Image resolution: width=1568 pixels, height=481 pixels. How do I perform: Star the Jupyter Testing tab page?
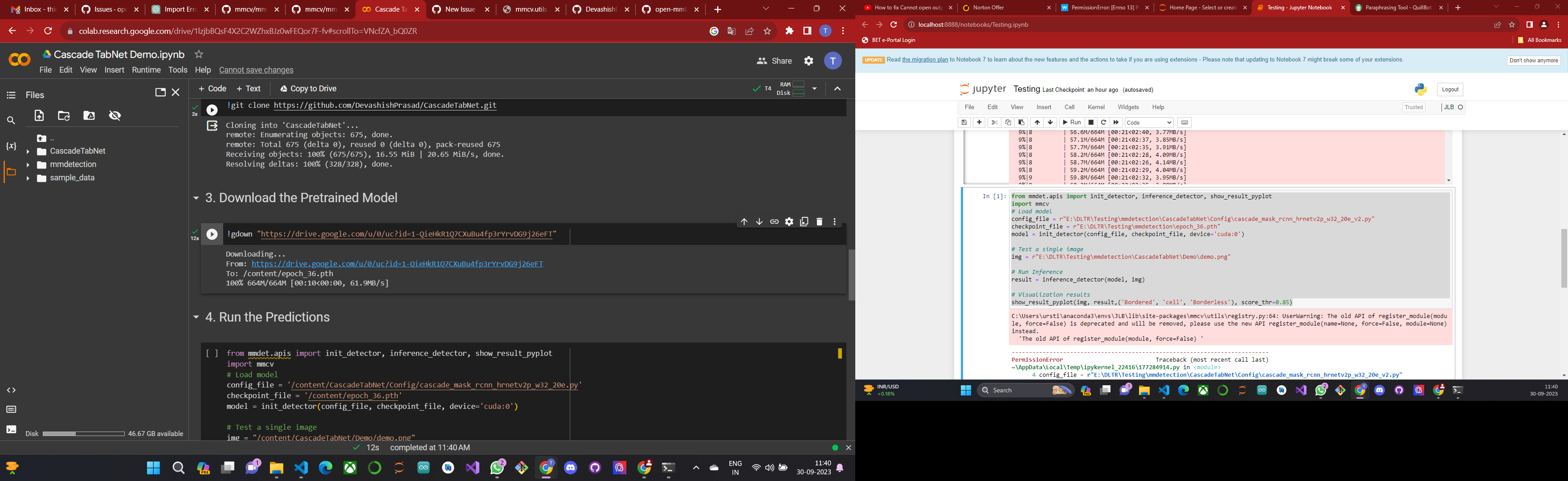click(1512, 25)
